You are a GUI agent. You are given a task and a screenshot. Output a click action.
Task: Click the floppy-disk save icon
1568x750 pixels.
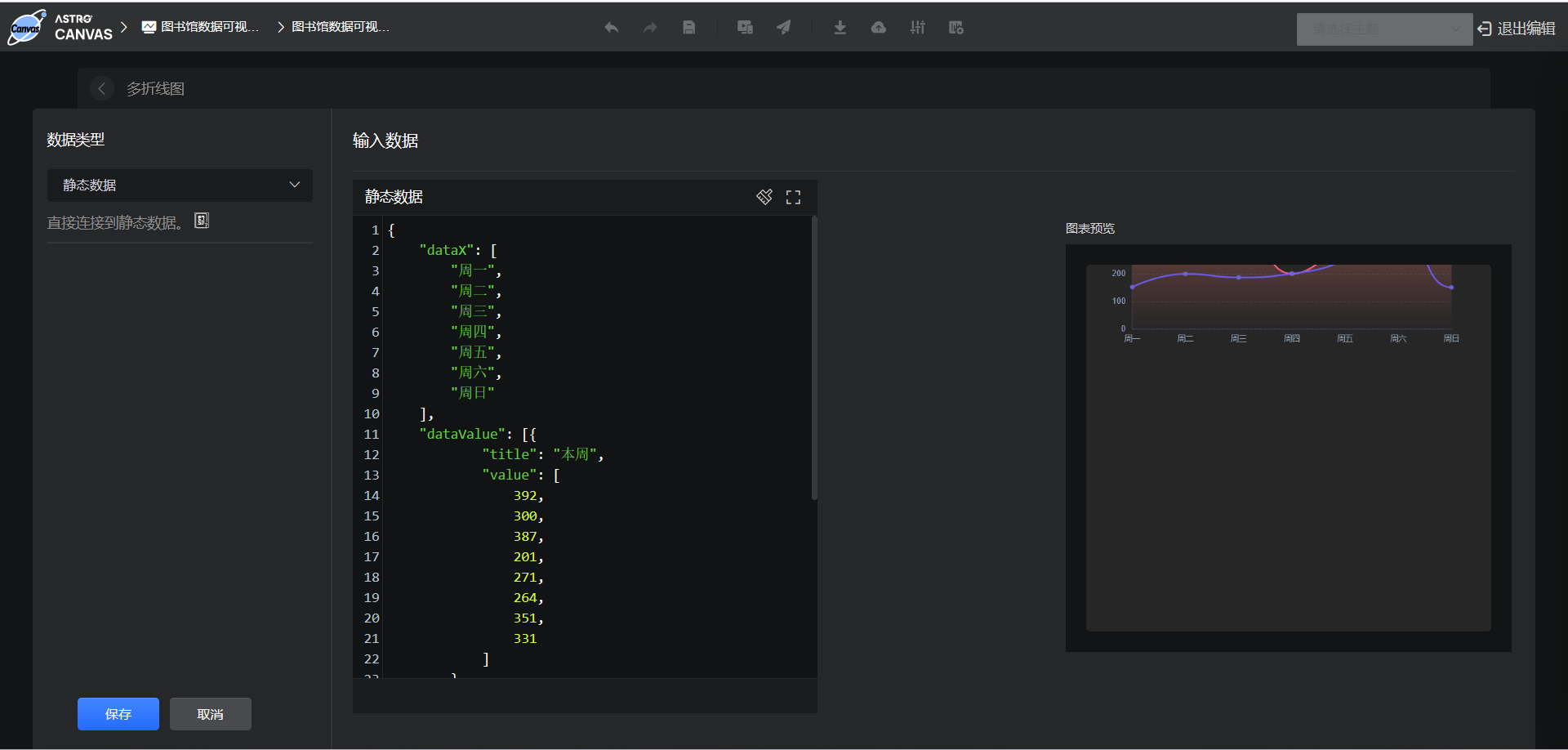[x=689, y=28]
